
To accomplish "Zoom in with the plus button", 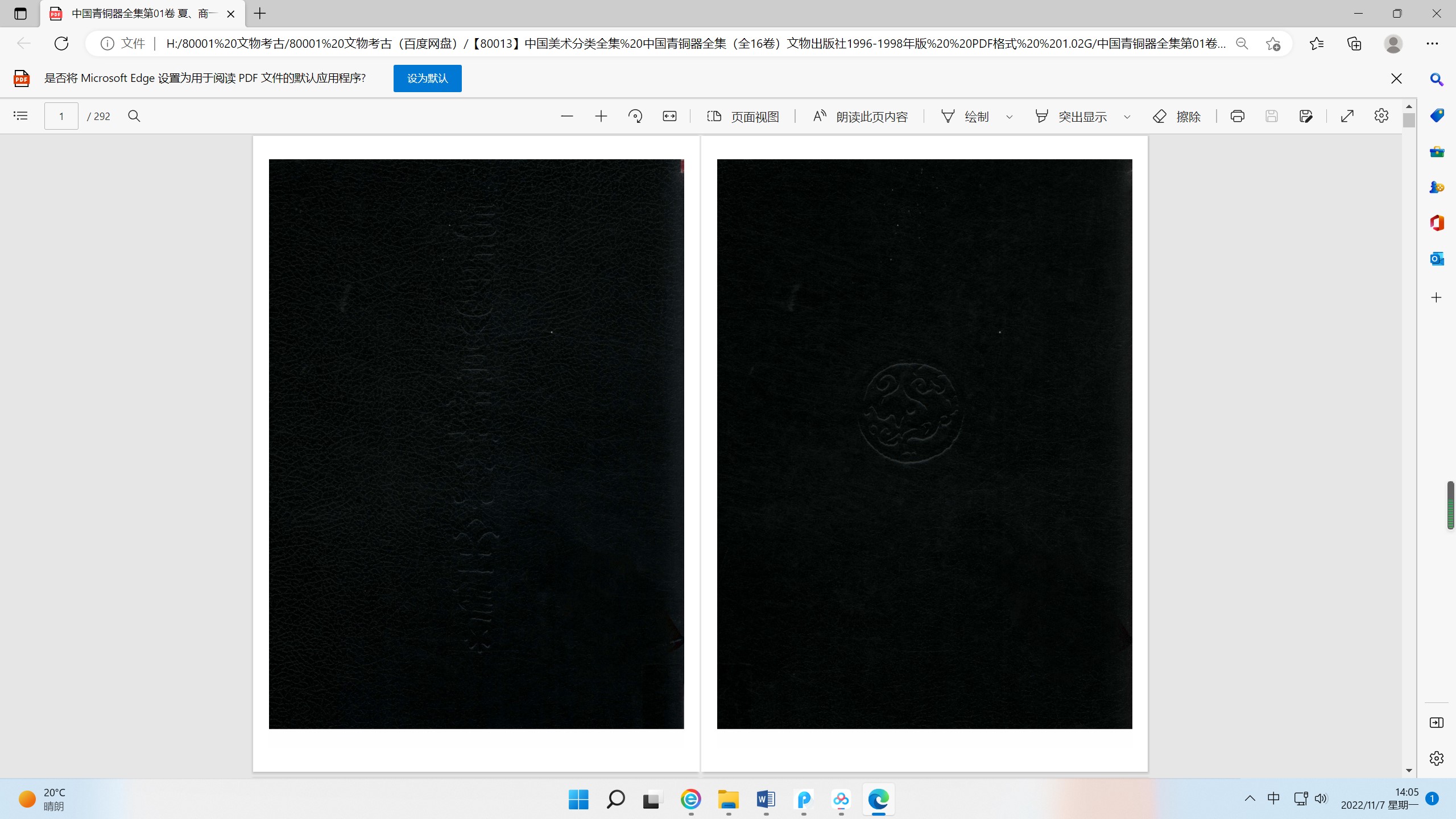I will point(601,116).
